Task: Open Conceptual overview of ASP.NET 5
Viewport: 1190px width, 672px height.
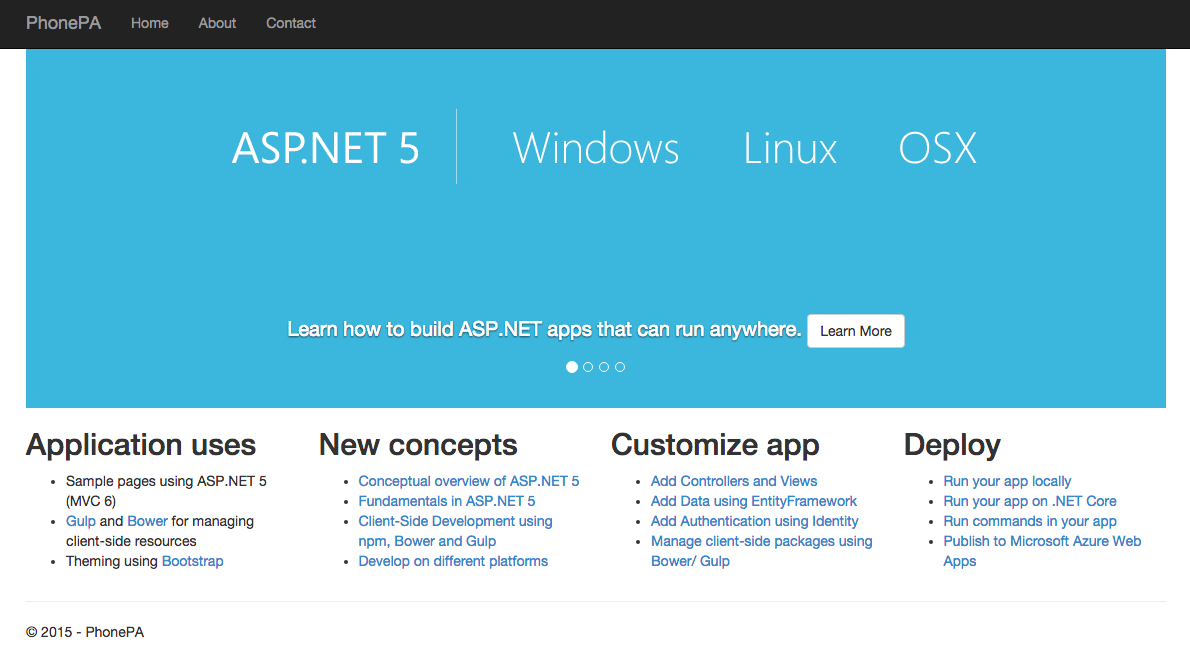Action: 468,481
